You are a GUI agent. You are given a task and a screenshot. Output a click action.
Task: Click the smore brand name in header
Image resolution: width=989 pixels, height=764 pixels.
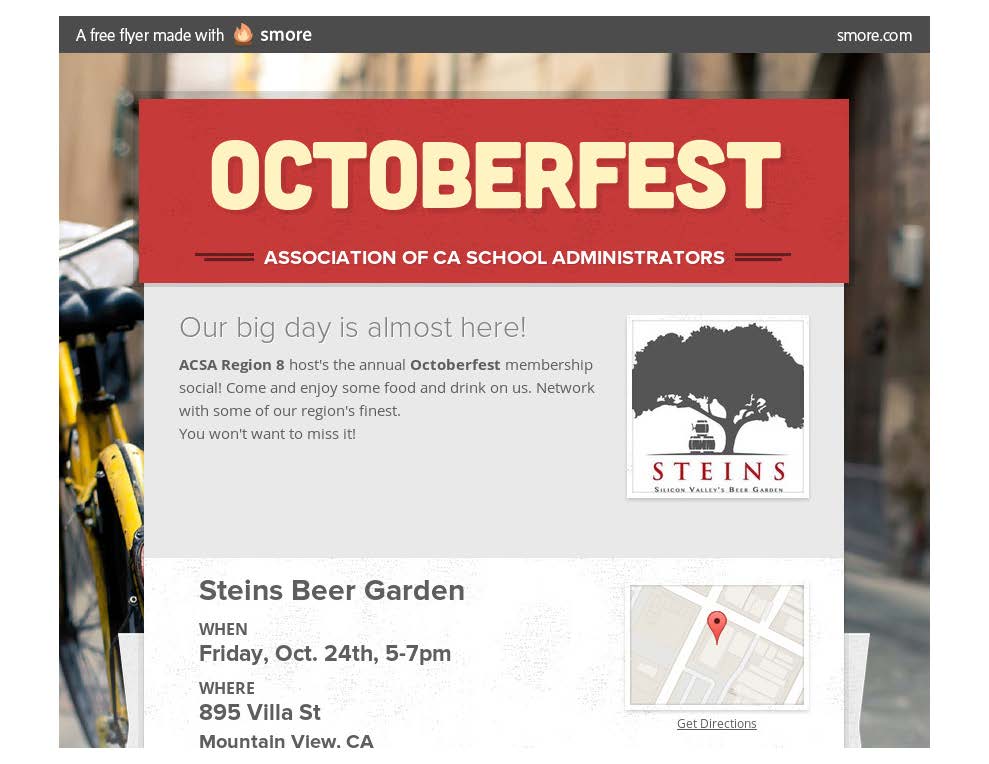point(286,35)
